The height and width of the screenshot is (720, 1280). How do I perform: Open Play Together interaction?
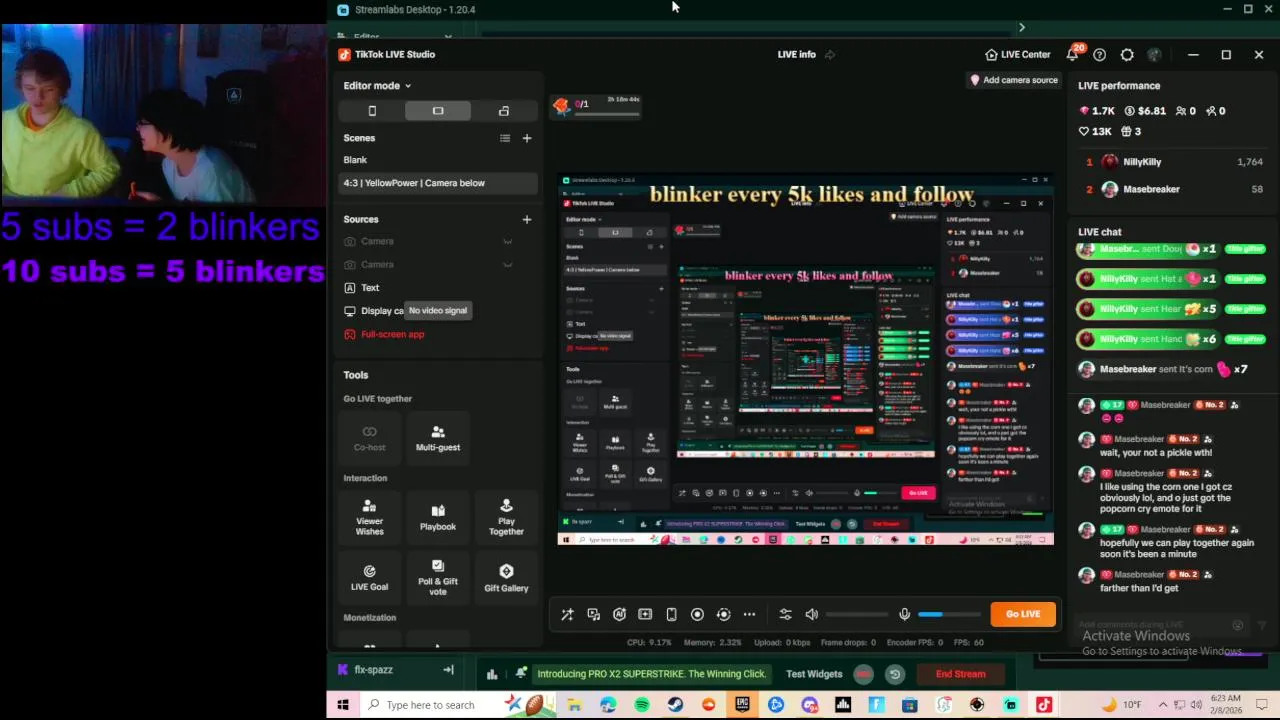tap(506, 517)
